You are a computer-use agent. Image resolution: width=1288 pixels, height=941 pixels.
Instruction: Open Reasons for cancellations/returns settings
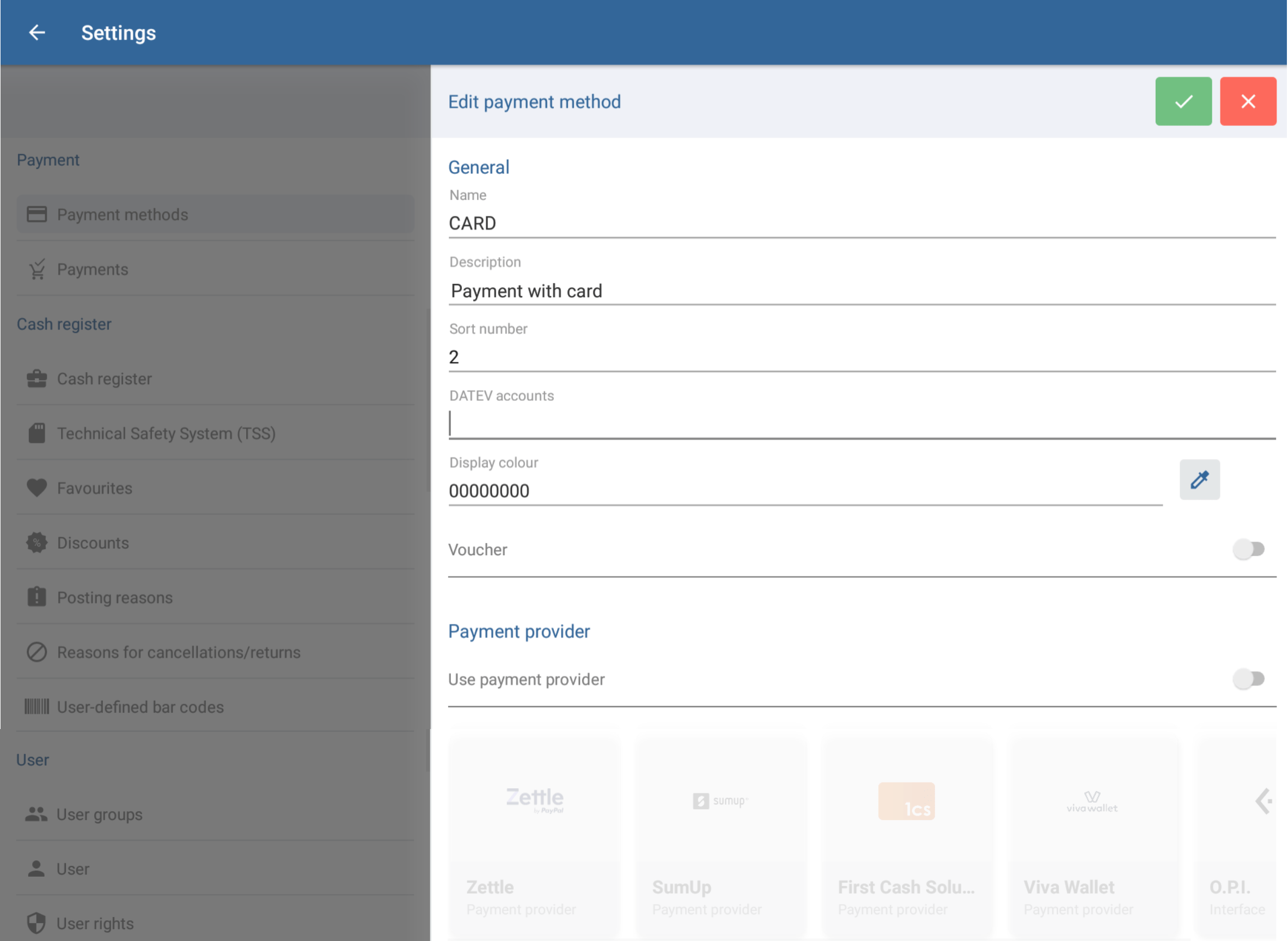coord(179,652)
